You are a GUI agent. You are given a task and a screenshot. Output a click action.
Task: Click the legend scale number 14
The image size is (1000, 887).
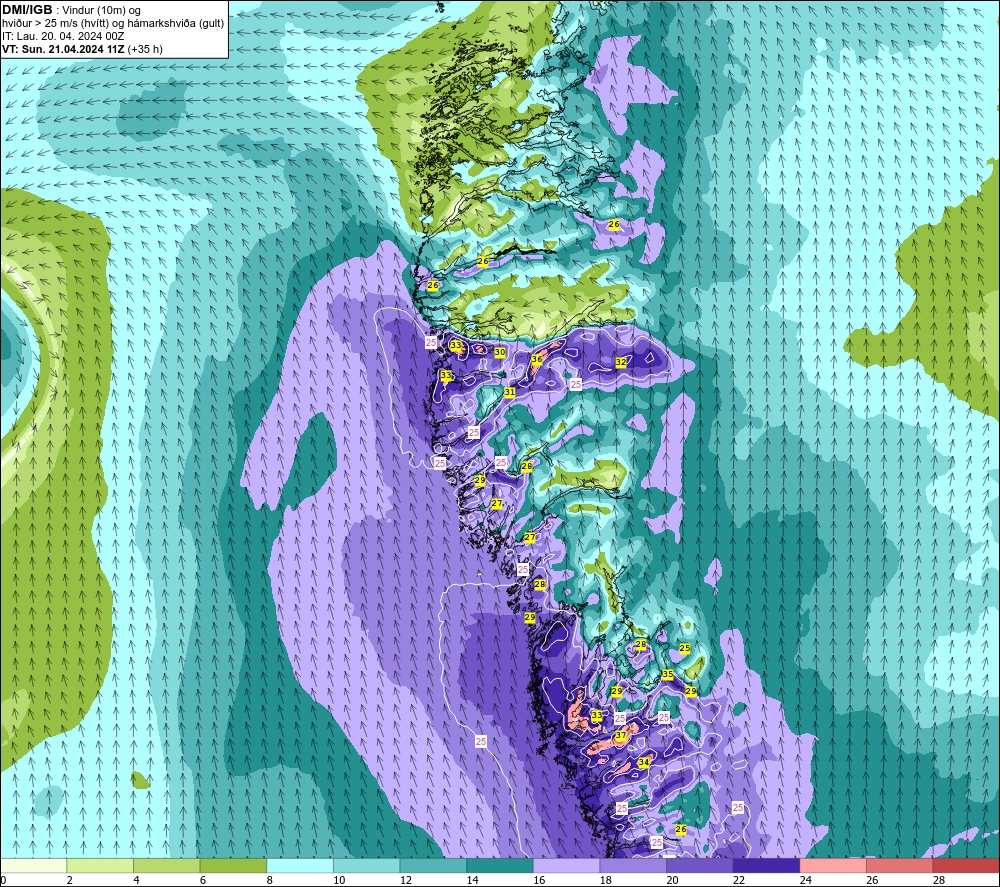(472, 881)
